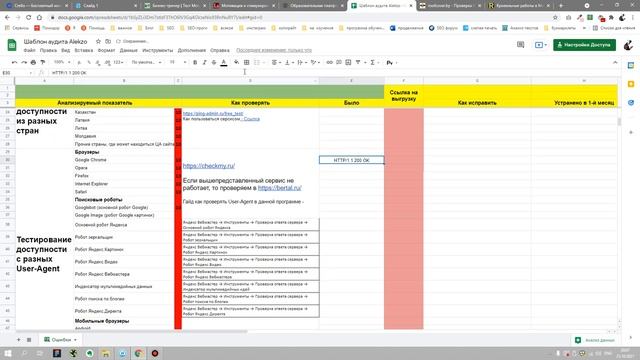Open the Файл menu
This screenshot has width=640, height=360.
click(x=29, y=50)
